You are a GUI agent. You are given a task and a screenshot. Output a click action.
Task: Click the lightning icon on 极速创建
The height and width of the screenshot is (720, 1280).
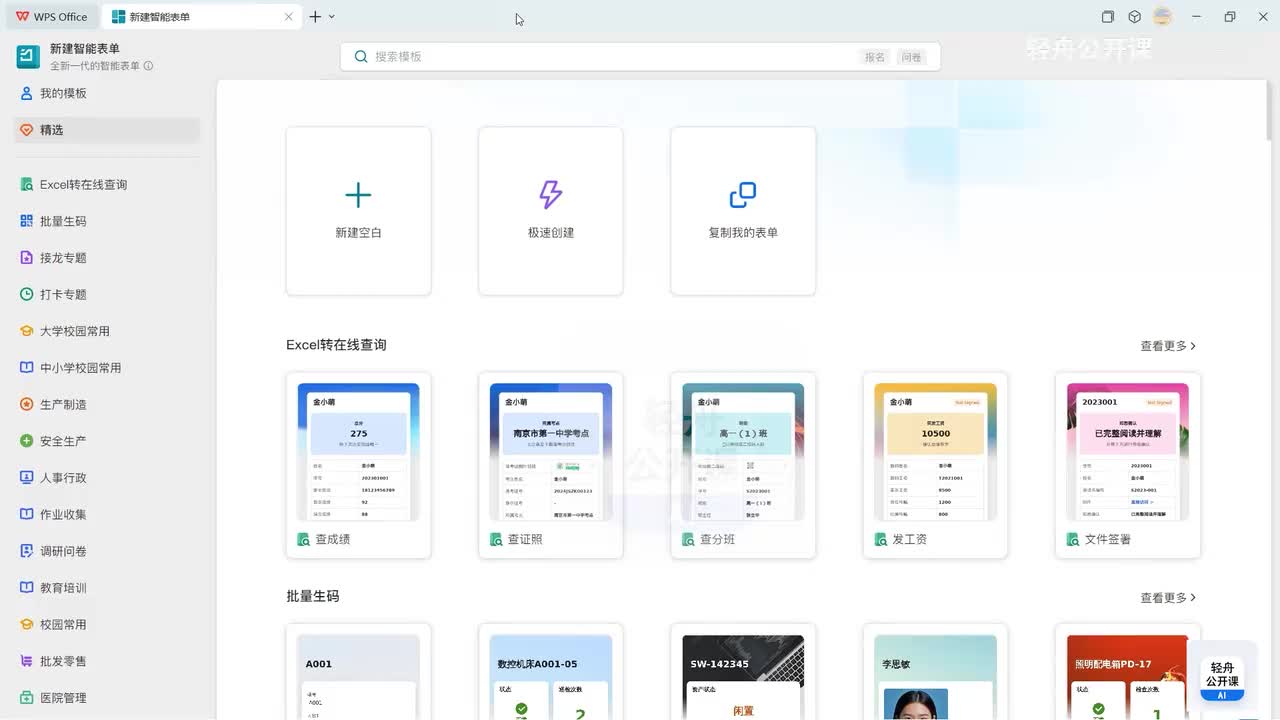551,195
